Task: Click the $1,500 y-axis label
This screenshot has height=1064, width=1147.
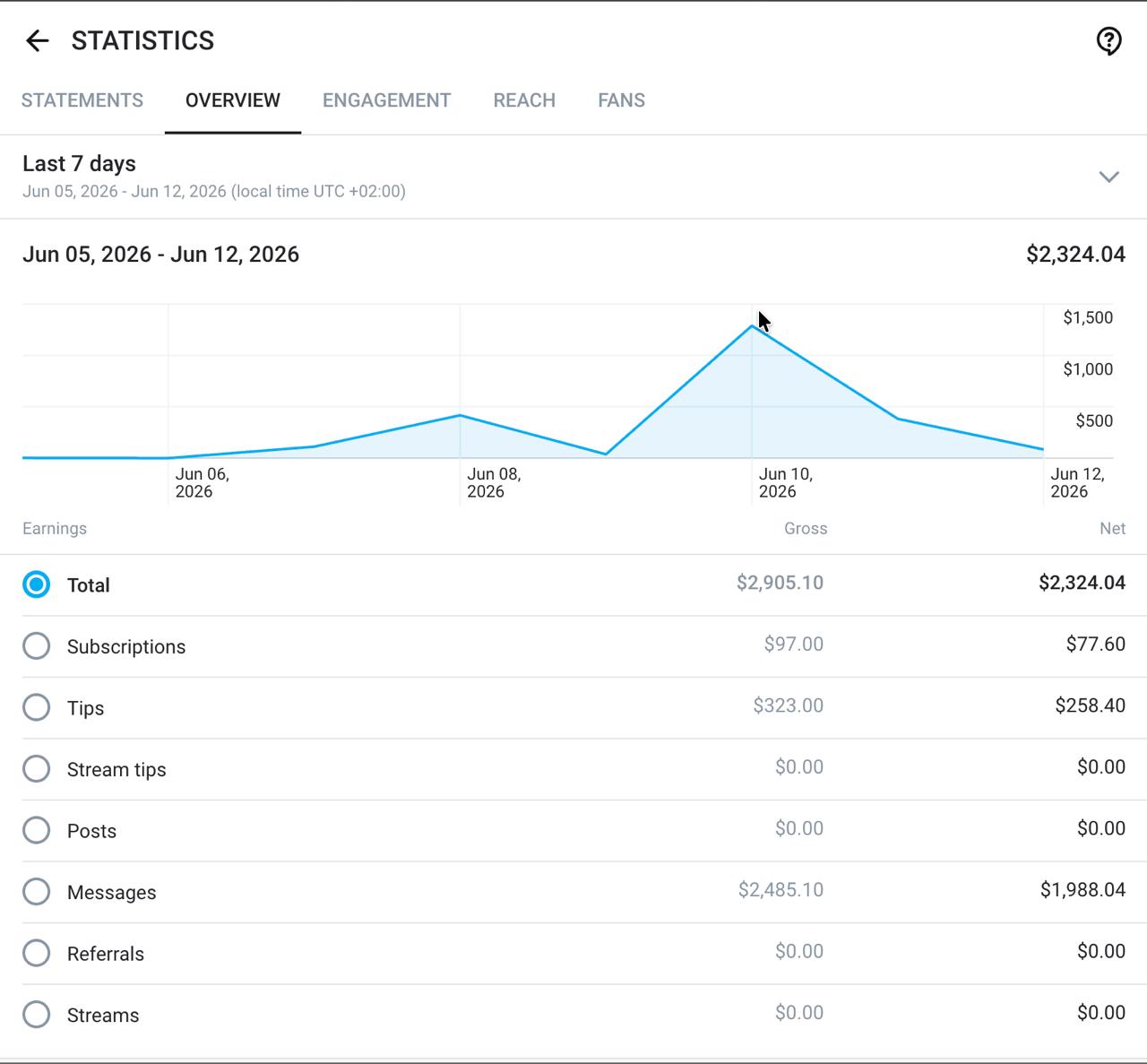Action: [x=1088, y=317]
